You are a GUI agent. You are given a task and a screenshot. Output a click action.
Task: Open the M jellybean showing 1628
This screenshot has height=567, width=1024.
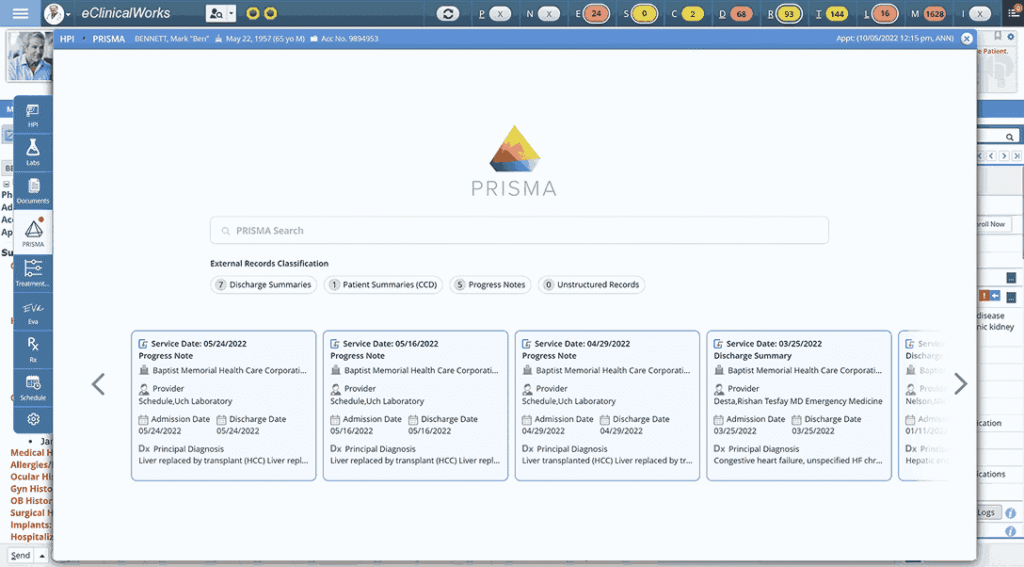point(935,14)
